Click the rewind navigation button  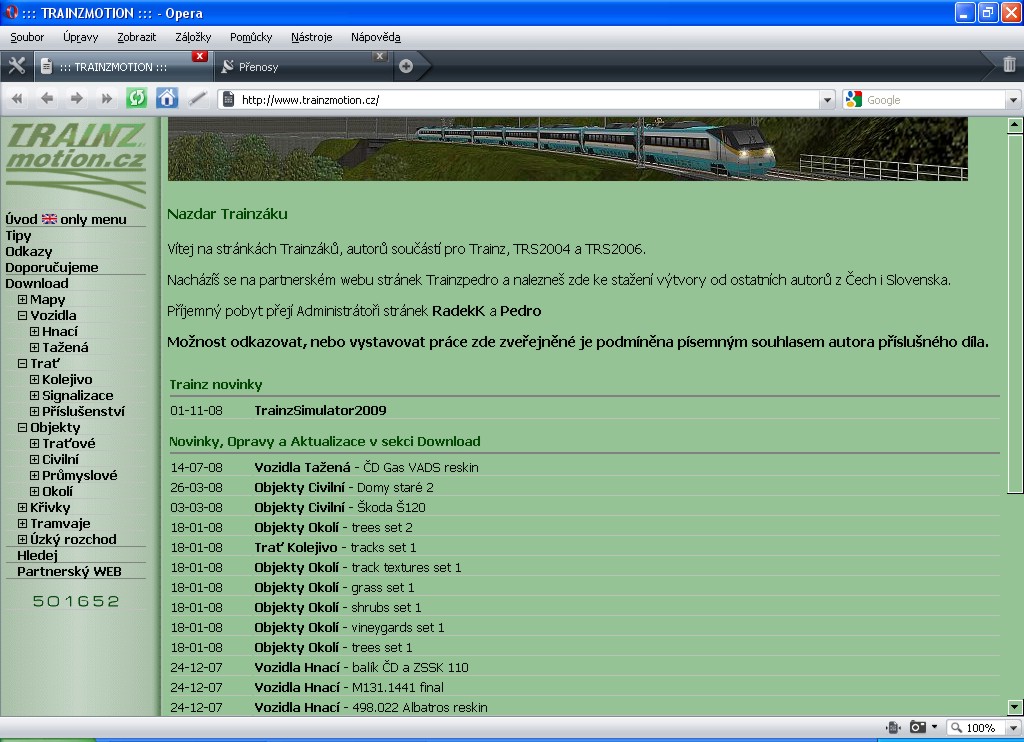click(17, 99)
